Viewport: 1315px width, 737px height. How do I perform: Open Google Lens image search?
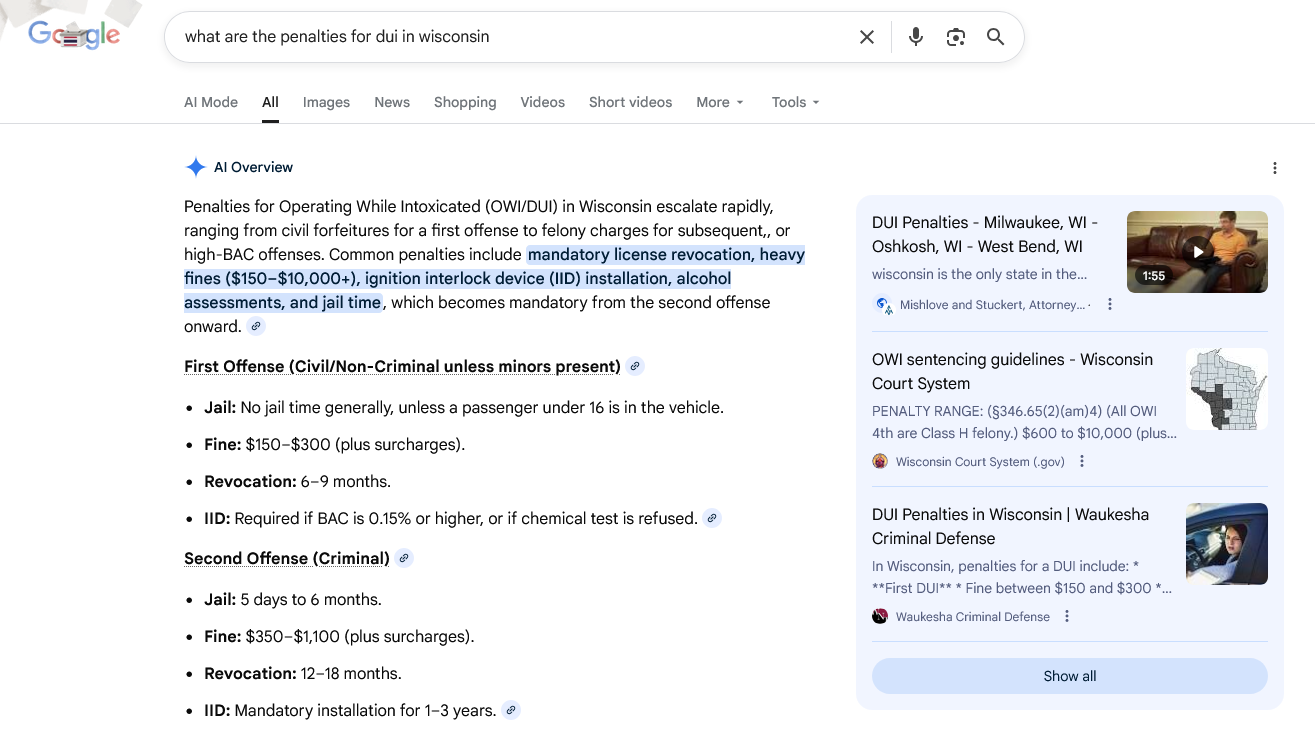(x=955, y=37)
